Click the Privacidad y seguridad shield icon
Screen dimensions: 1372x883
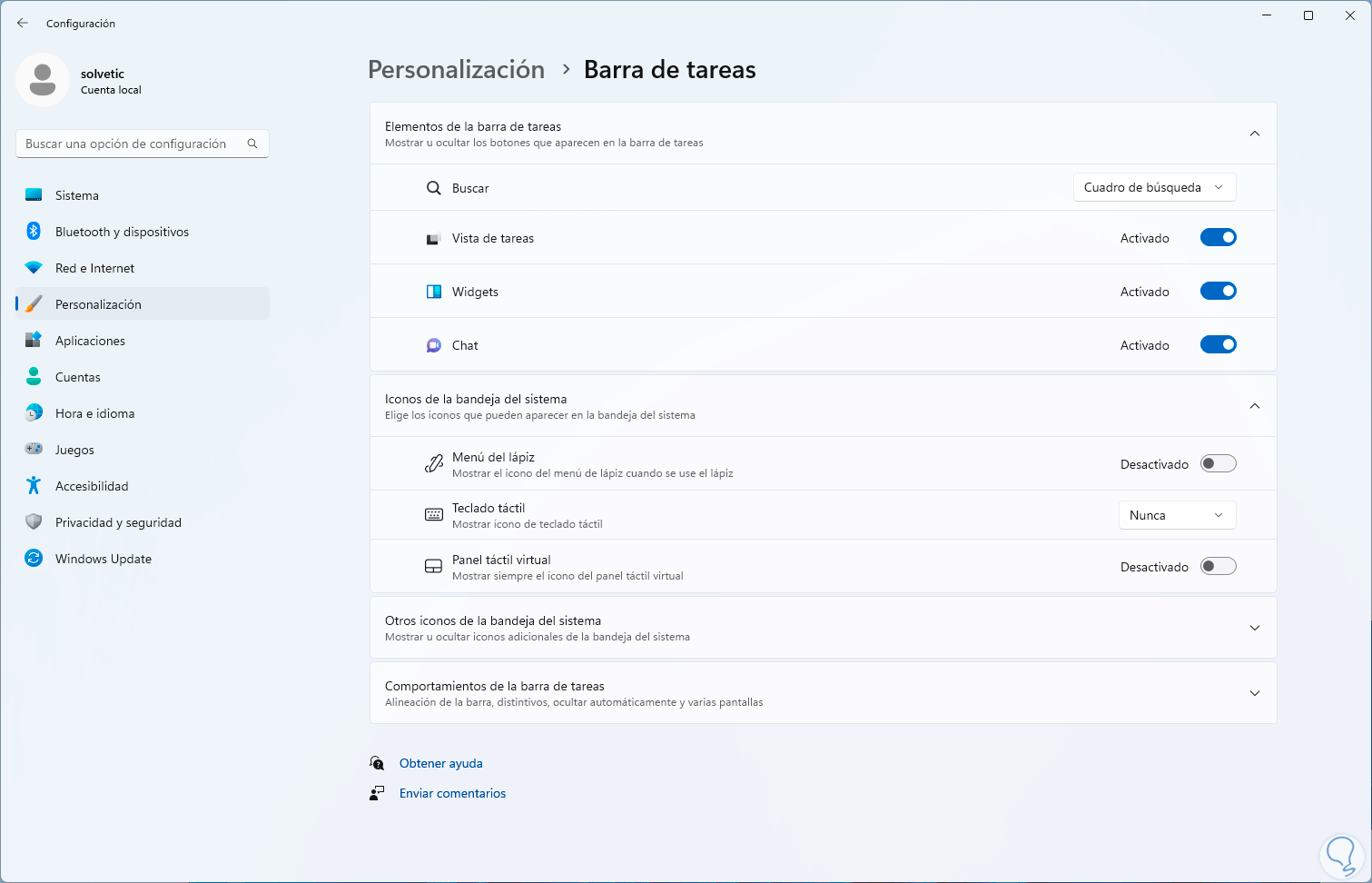pyautogui.click(x=34, y=522)
